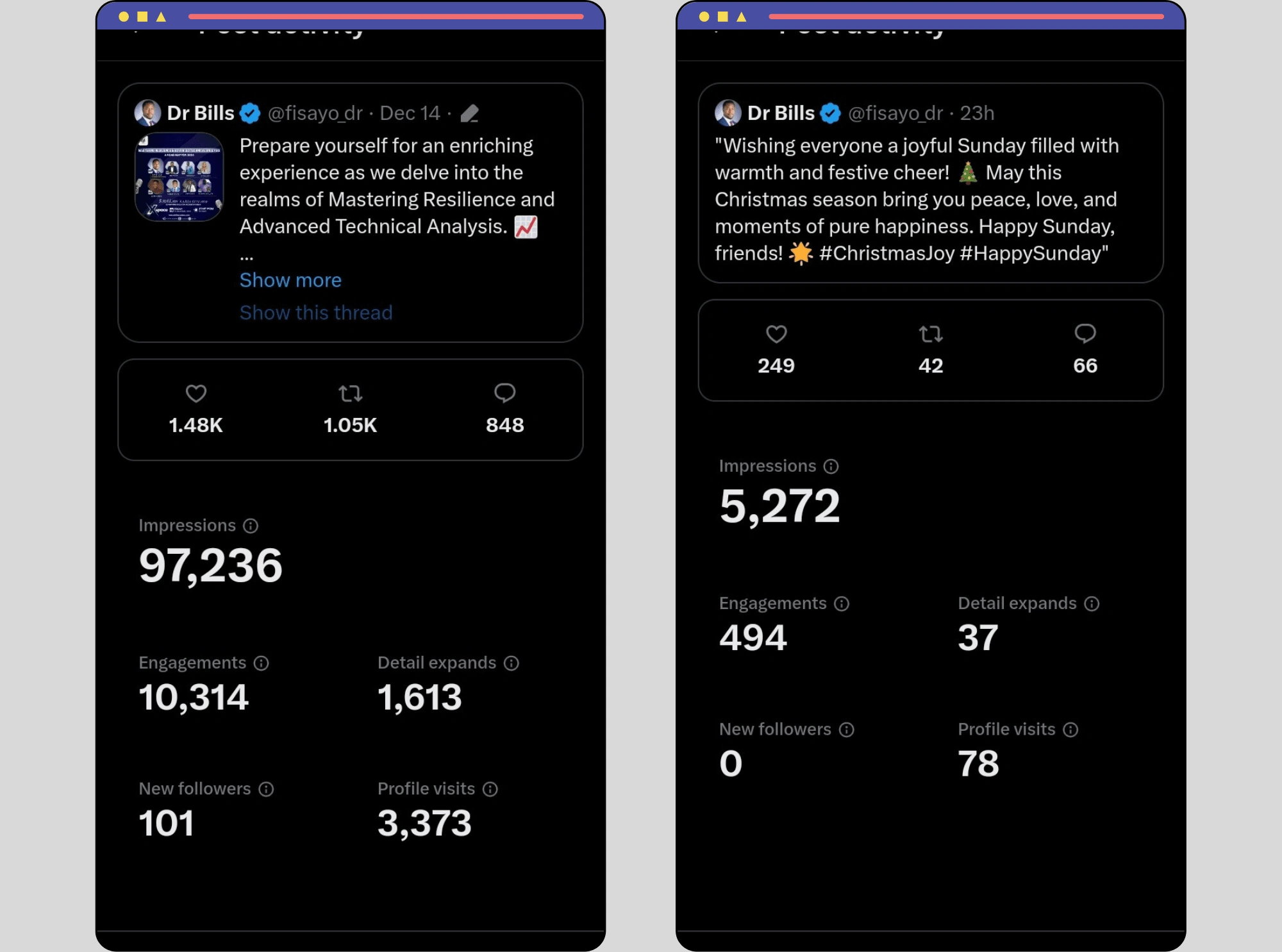This screenshot has width=1282, height=952.
Task: Click the reply/comment icon on left post
Action: coord(505,394)
